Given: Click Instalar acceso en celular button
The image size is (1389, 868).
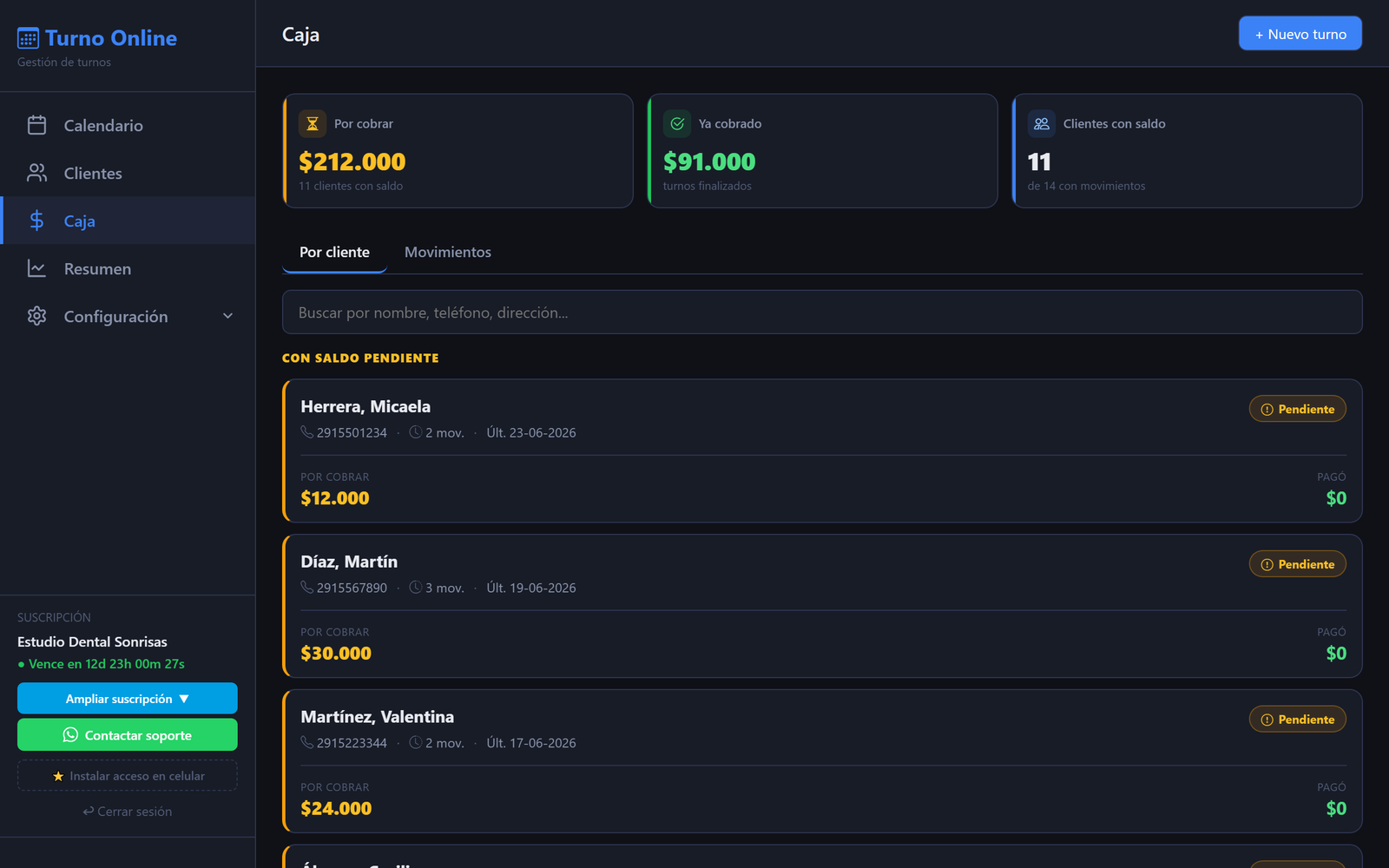Looking at the screenshot, I should click(x=128, y=776).
